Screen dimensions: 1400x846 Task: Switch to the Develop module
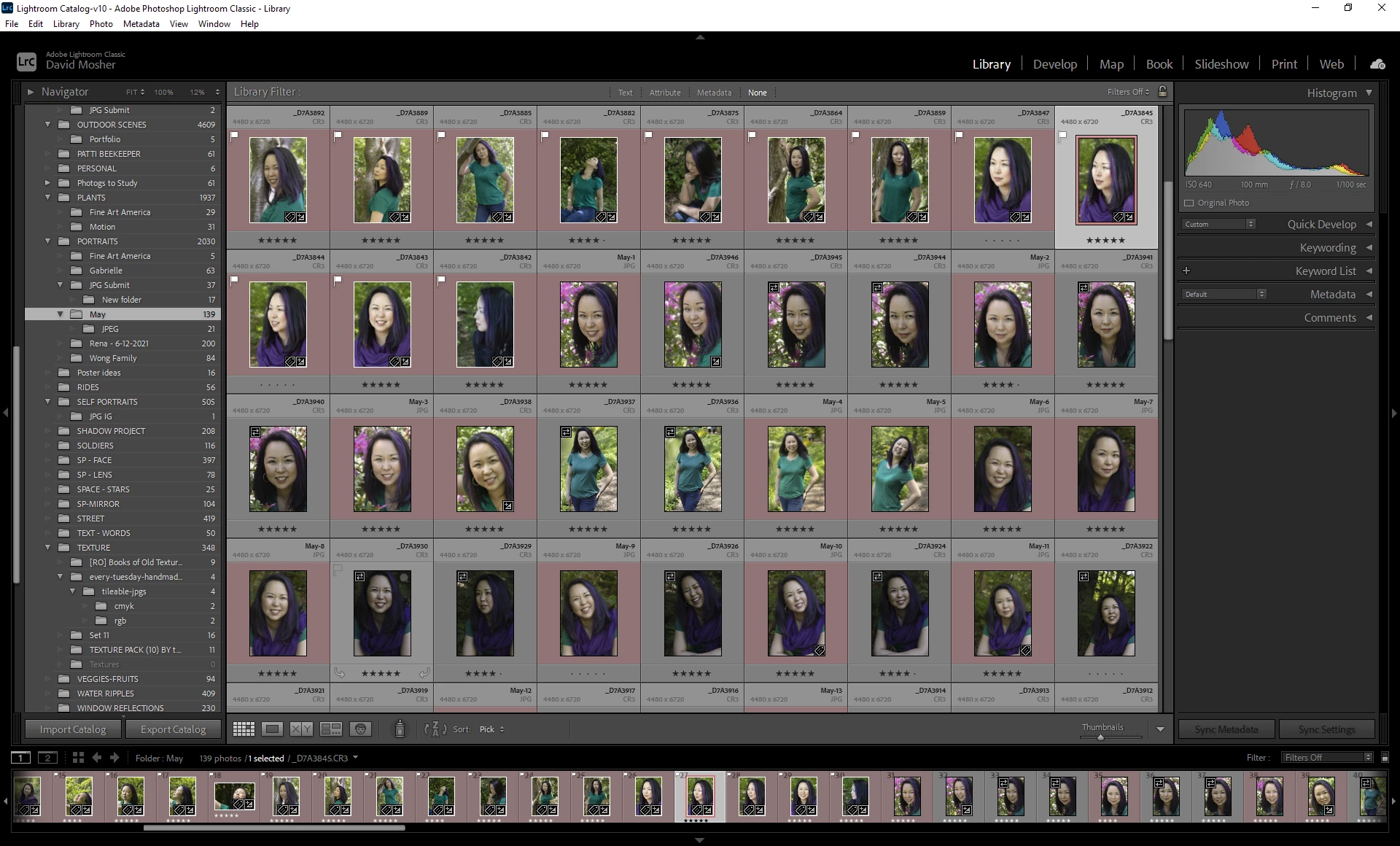pyautogui.click(x=1054, y=64)
